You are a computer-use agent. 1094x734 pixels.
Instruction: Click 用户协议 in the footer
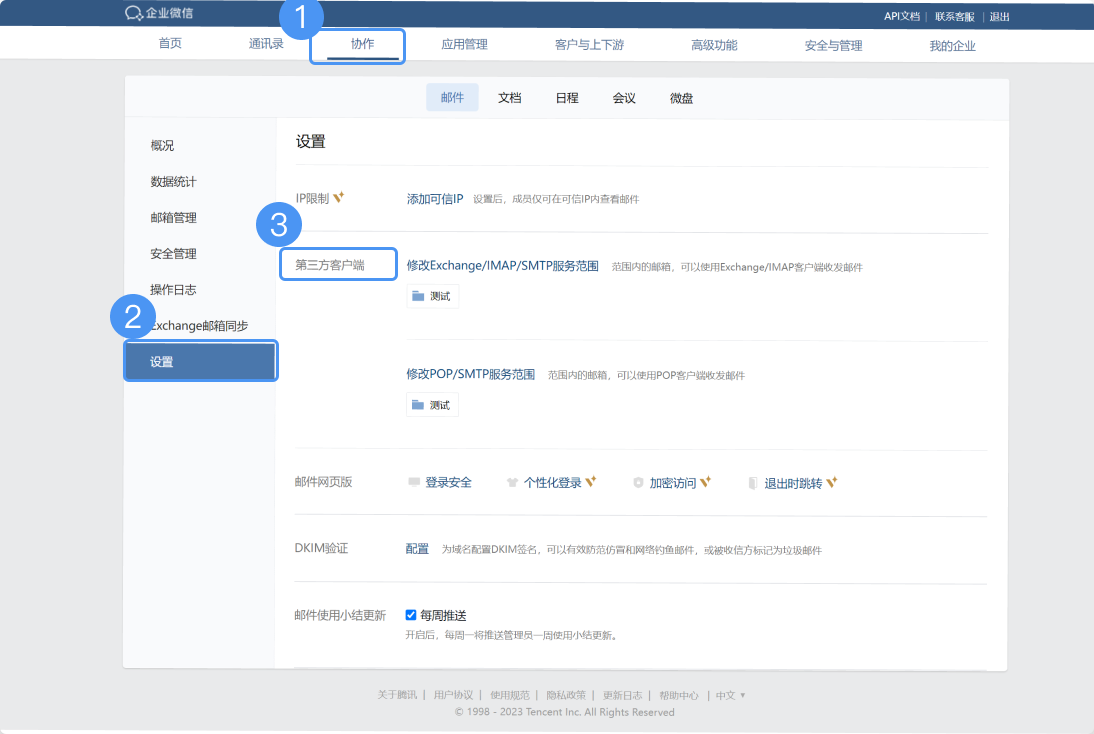(x=454, y=695)
